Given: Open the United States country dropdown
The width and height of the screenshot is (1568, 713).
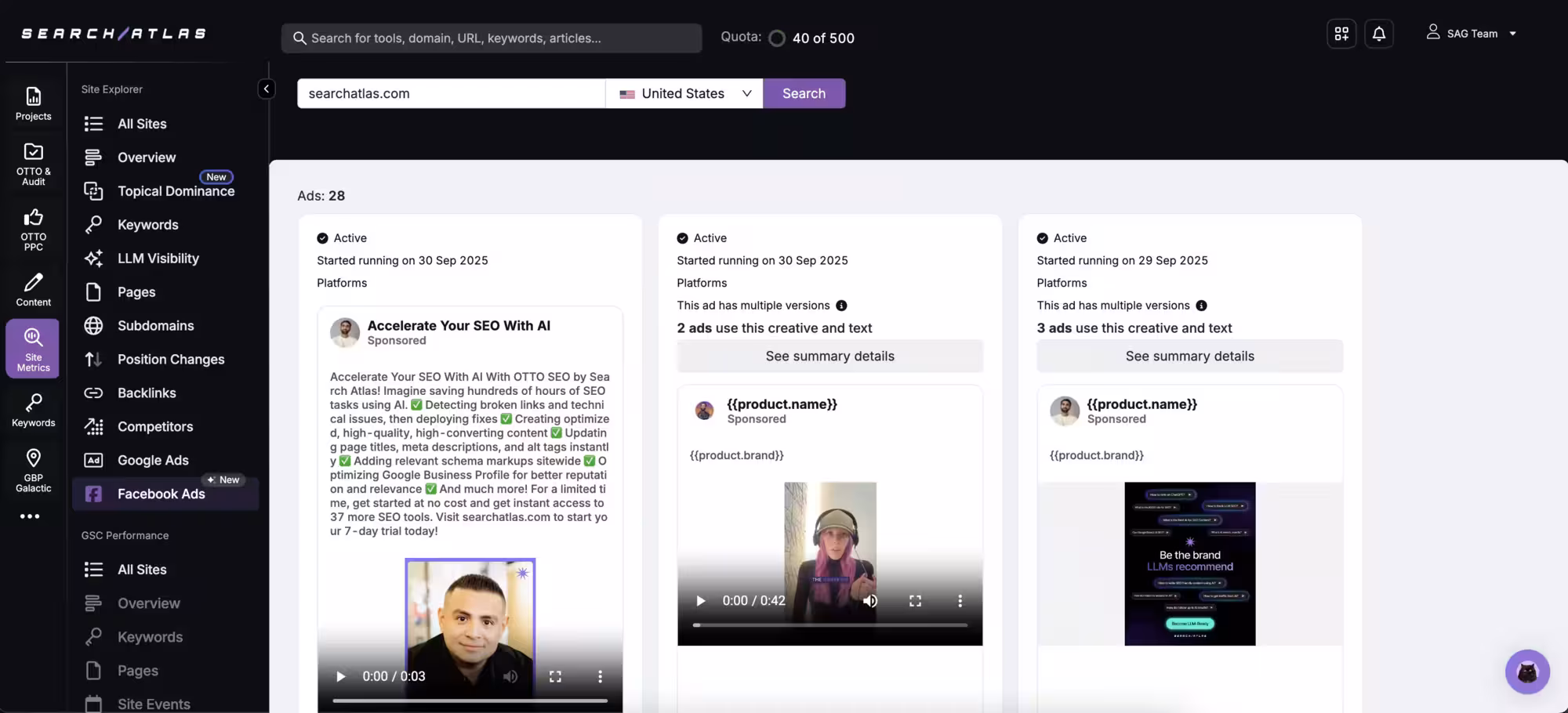Looking at the screenshot, I should tap(684, 93).
